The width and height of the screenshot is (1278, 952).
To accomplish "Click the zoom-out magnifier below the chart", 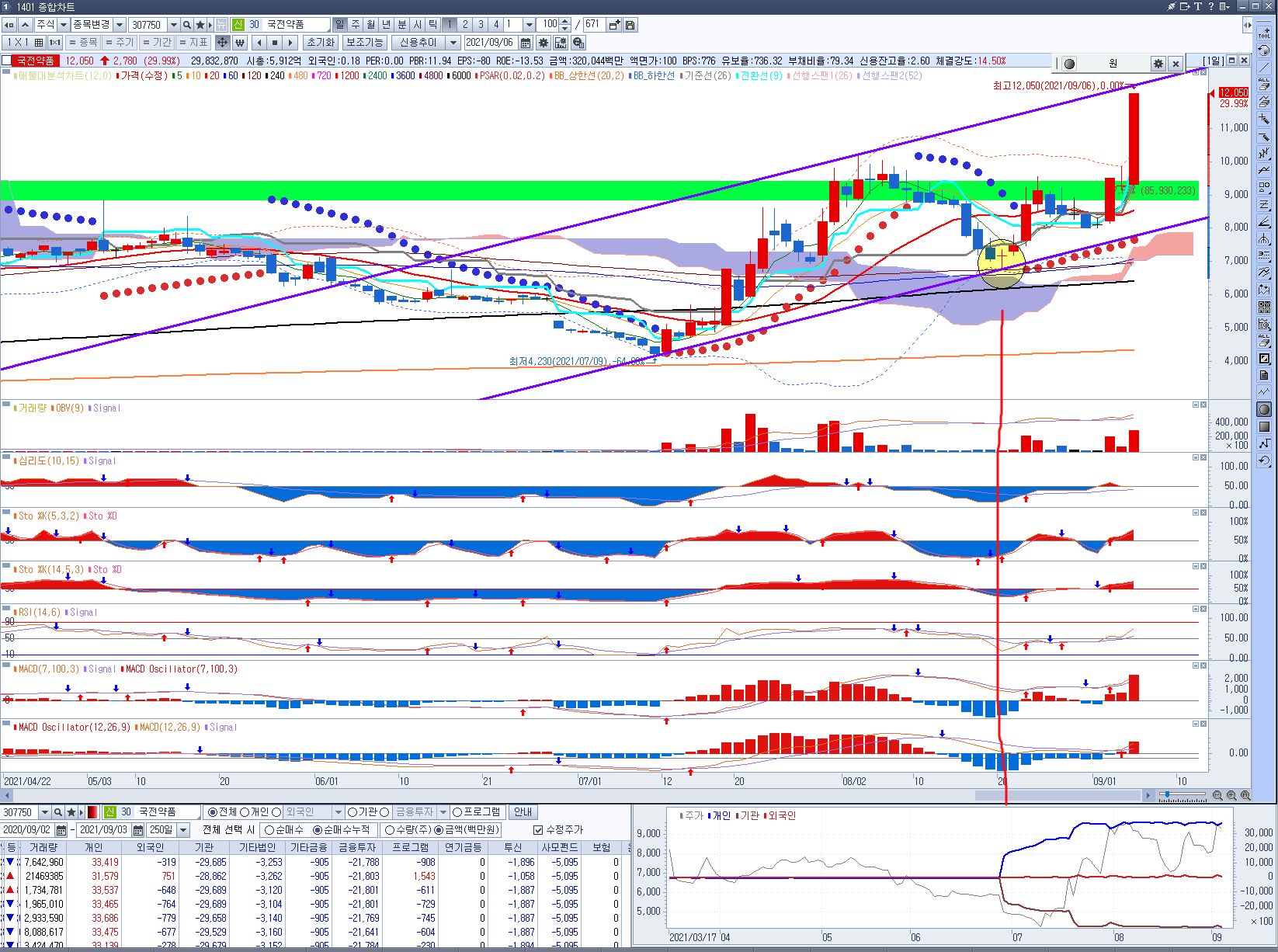I will (x=1217, y=795).
